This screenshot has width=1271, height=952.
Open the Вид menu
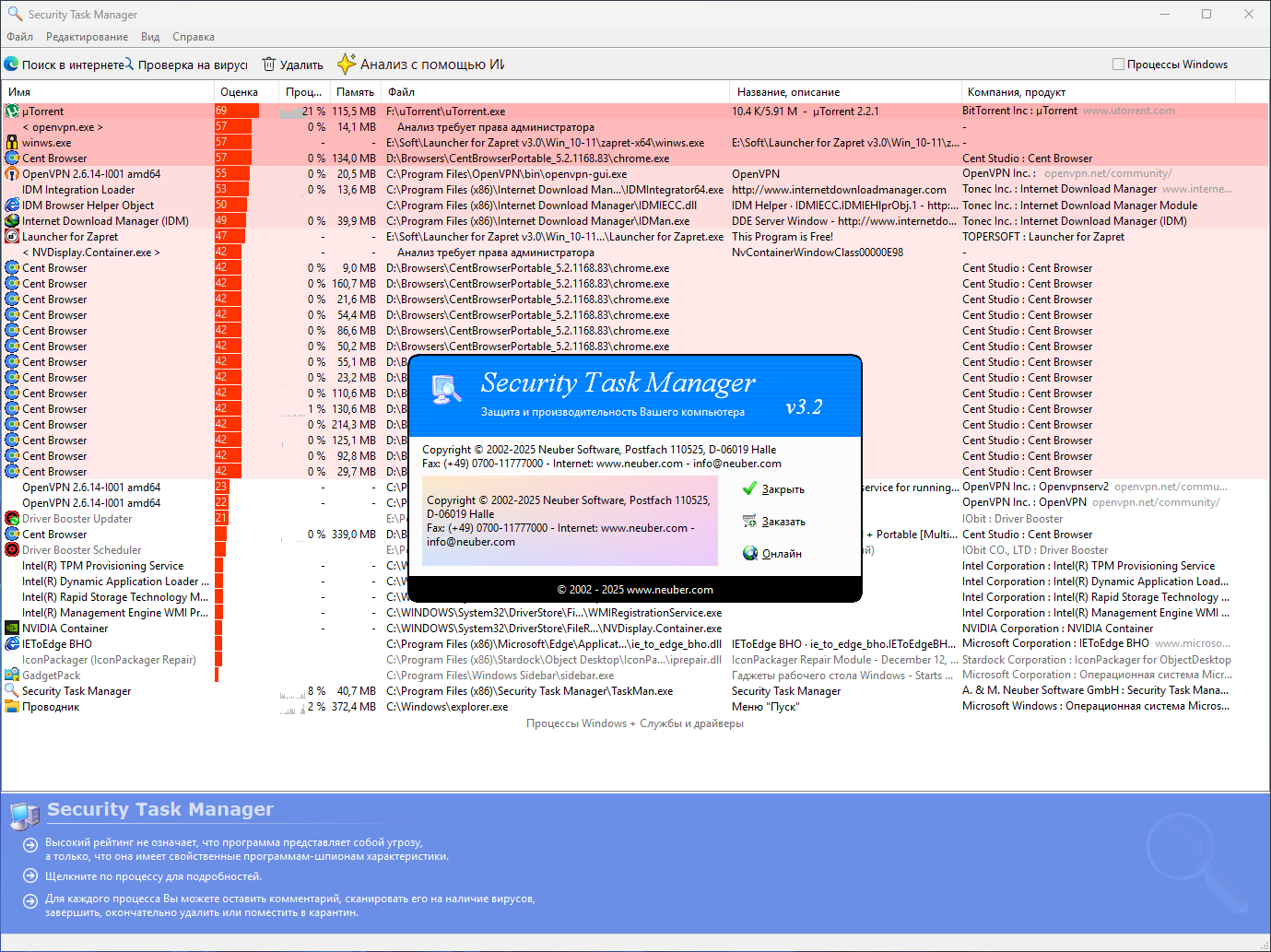click(150, 37)
